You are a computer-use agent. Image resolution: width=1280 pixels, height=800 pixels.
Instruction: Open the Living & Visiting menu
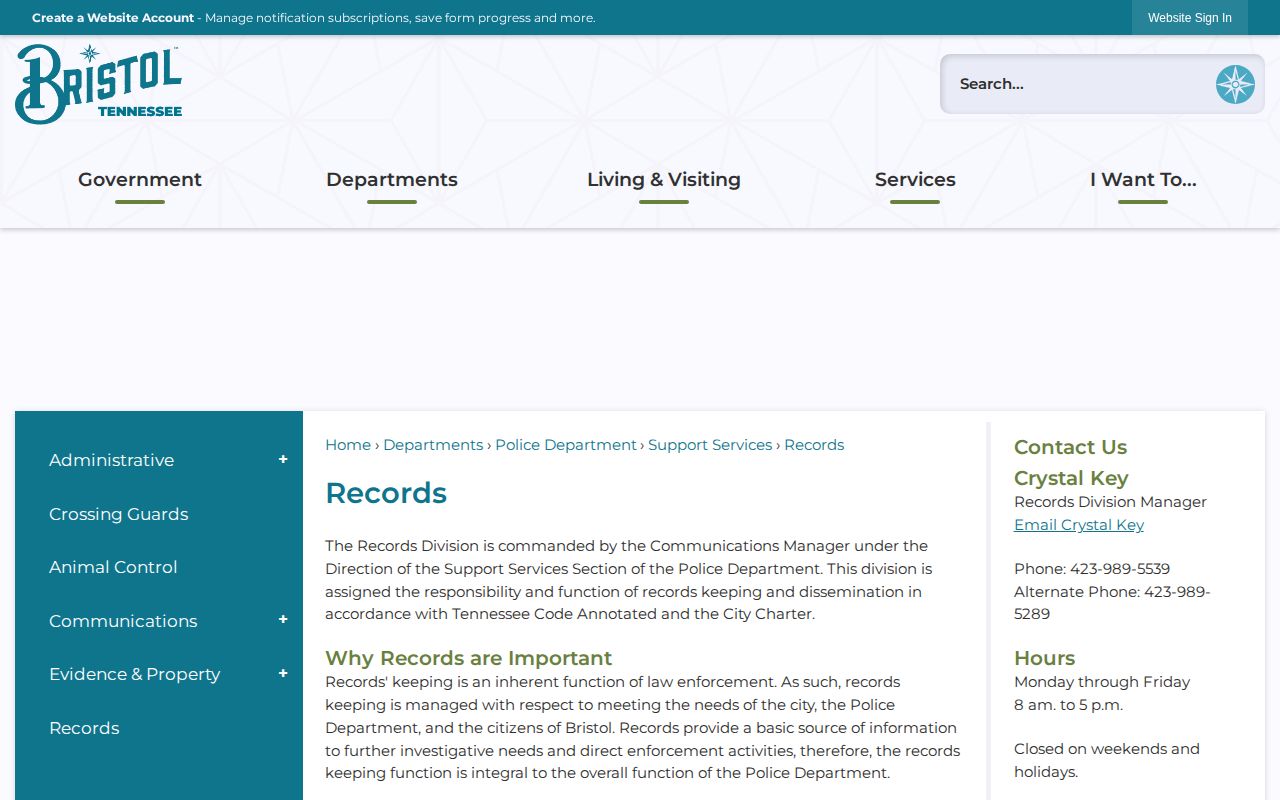664,180
